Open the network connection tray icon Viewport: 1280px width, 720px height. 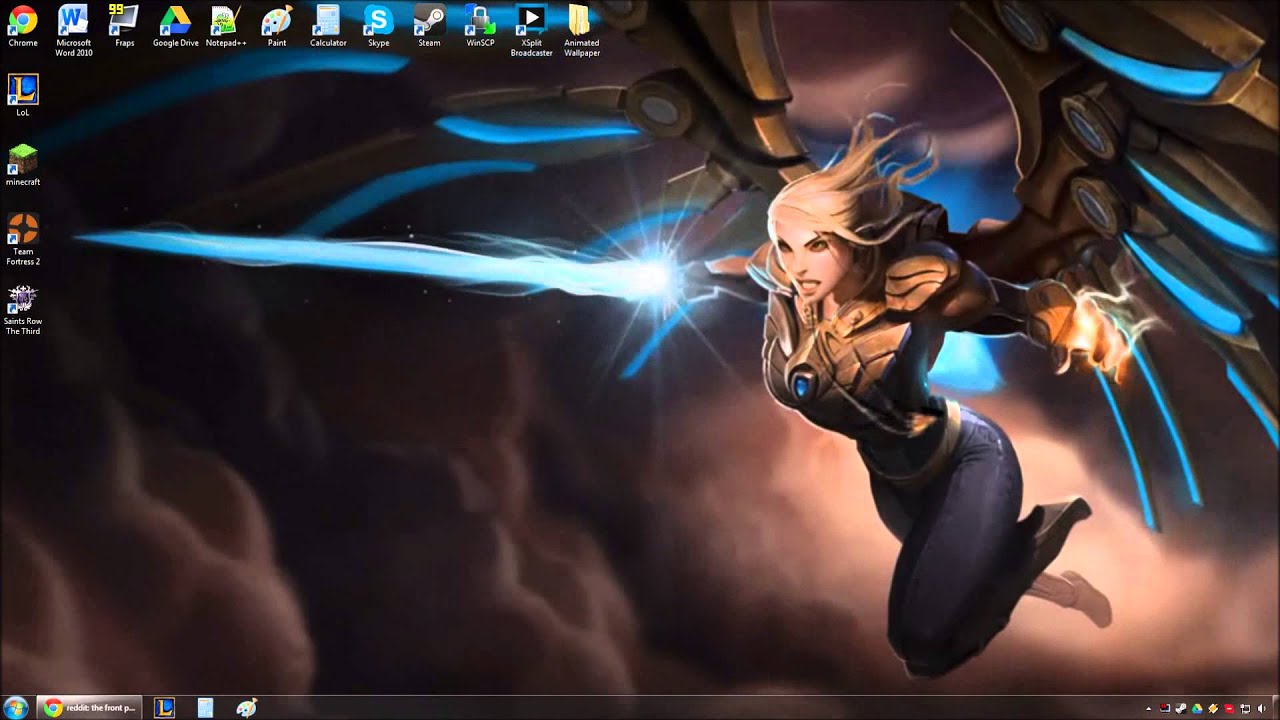1245,709
